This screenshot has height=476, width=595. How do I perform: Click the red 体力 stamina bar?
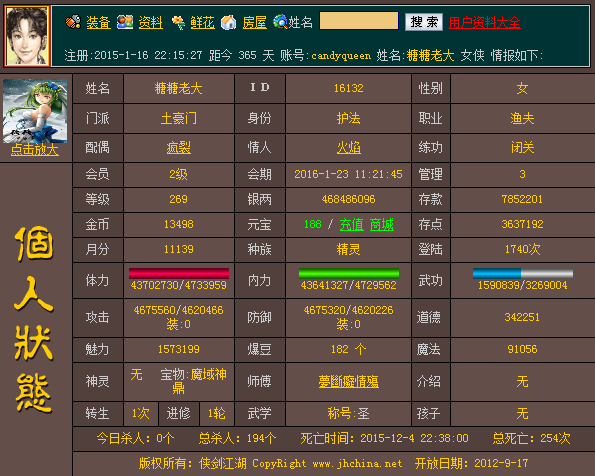tap(179, 273)
